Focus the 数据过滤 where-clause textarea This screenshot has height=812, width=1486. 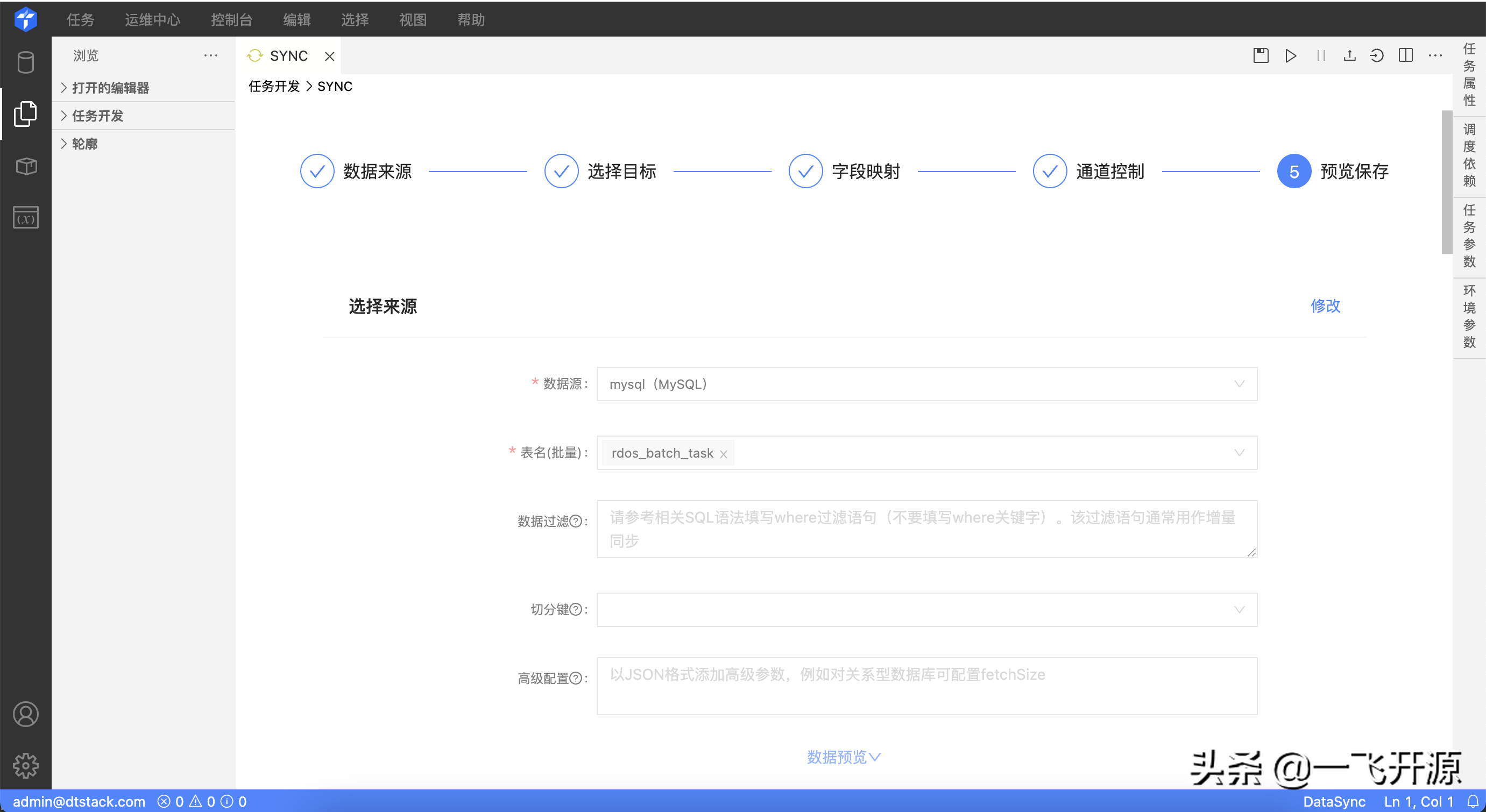(x=926, y=529)
